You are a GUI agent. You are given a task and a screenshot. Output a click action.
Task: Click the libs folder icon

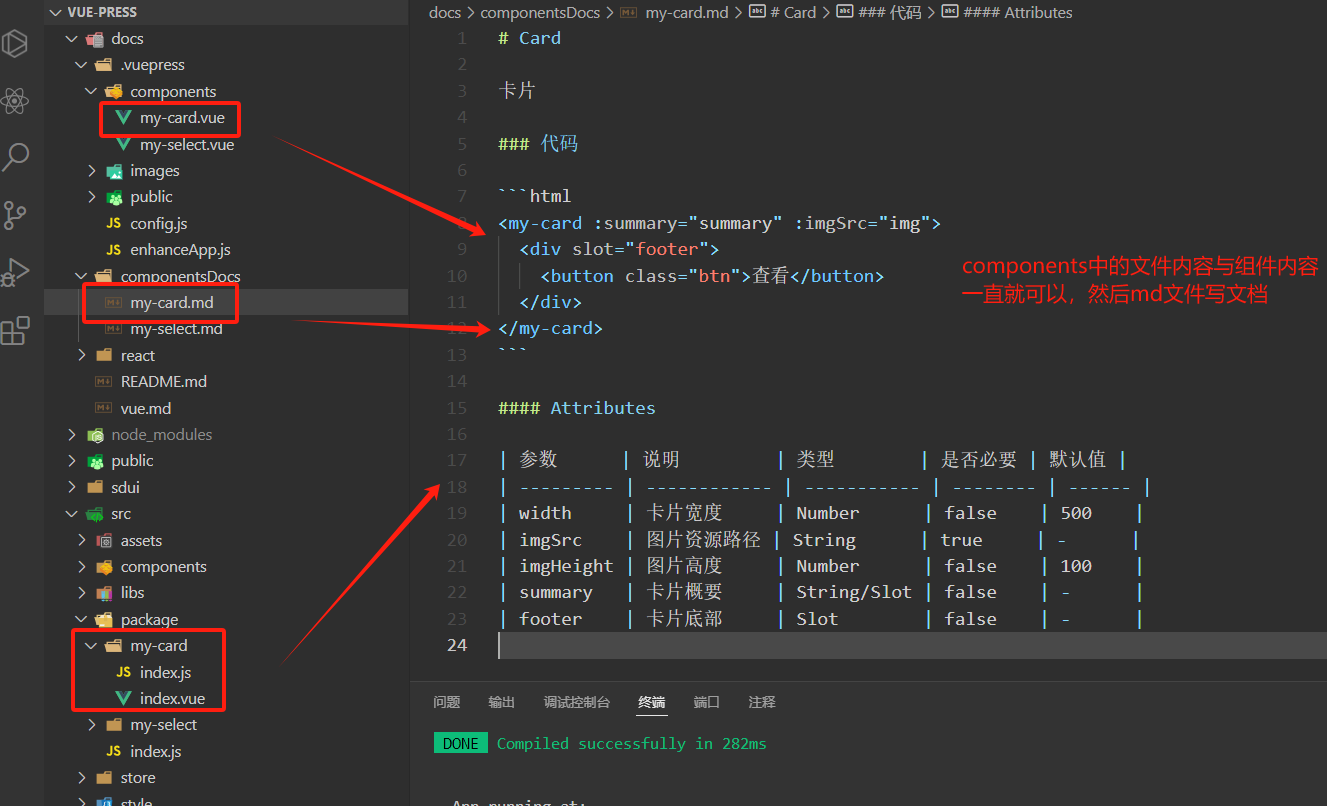tap(104, 593)
